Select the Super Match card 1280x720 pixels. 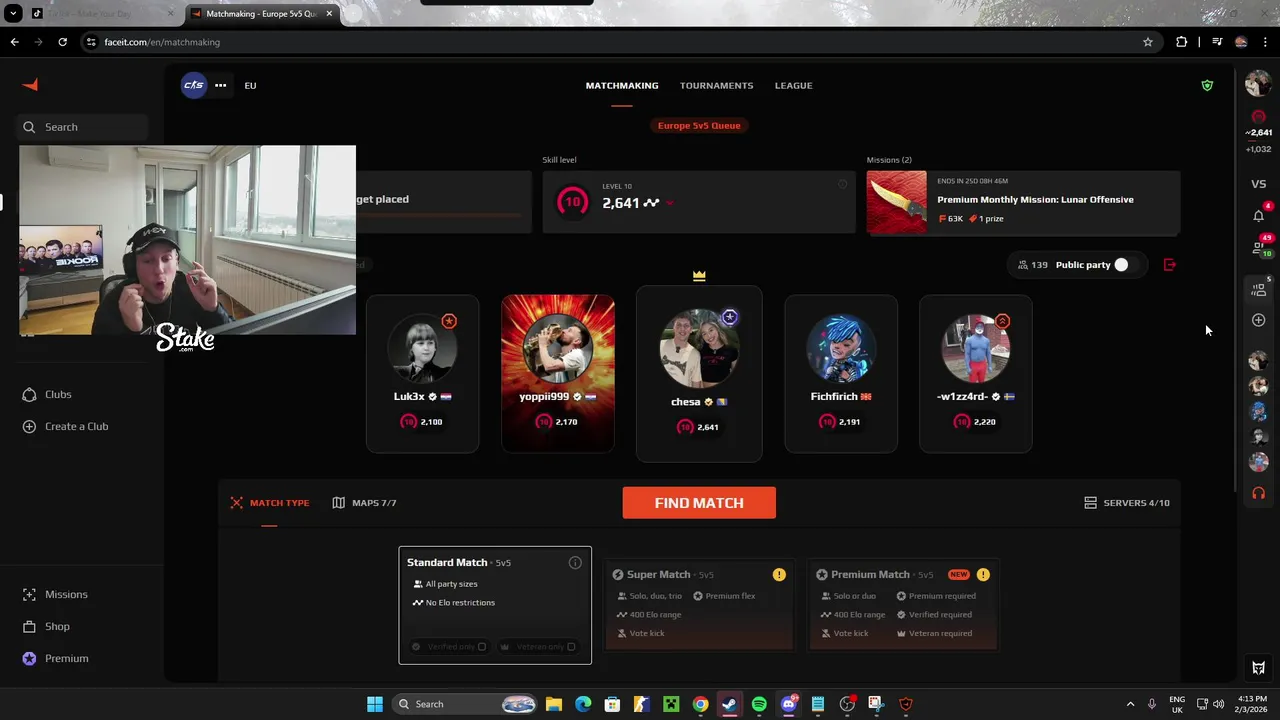click(699, 605)
